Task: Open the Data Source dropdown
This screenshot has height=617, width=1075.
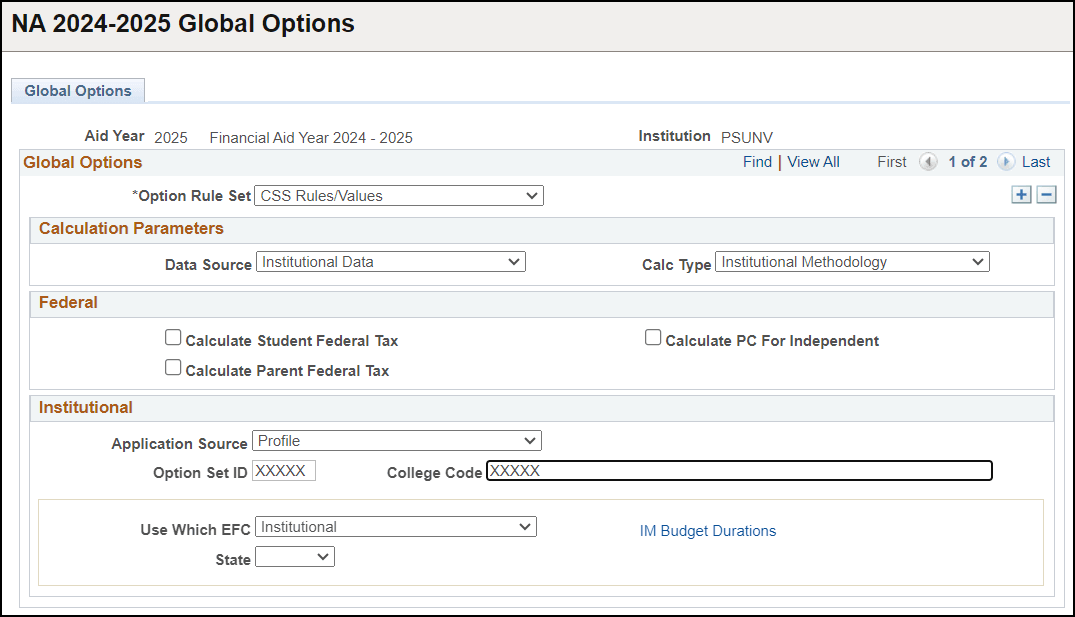Action: 514,261
